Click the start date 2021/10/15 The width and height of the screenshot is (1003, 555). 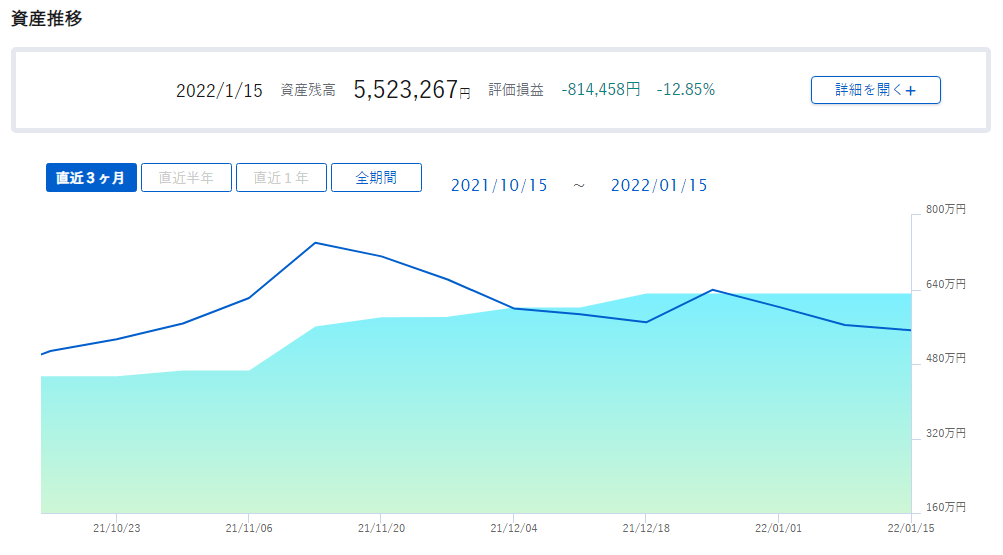[499, 185]
